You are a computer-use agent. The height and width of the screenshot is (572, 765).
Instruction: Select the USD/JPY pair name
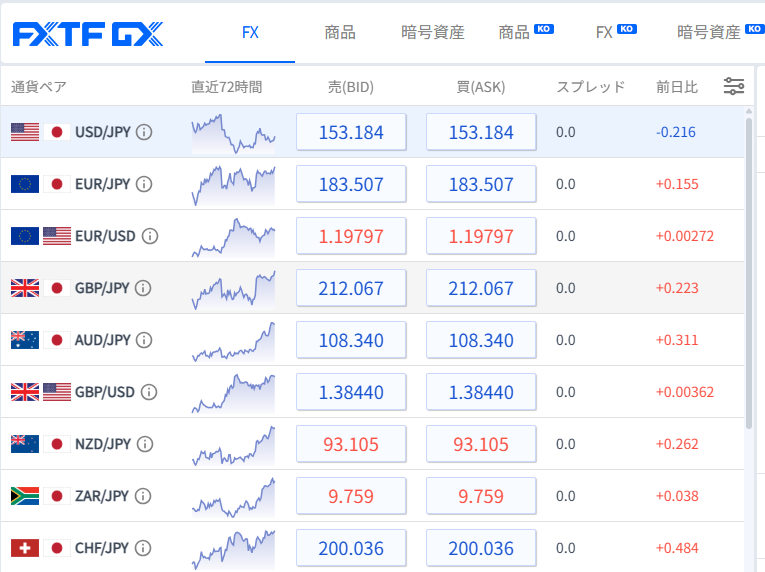point(103,132)
